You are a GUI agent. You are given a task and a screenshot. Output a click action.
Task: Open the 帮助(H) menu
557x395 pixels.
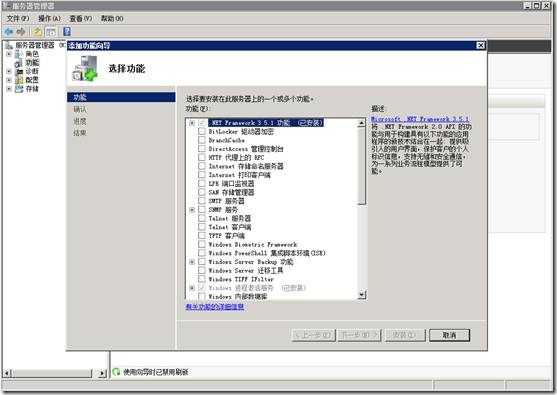point(112,18)
